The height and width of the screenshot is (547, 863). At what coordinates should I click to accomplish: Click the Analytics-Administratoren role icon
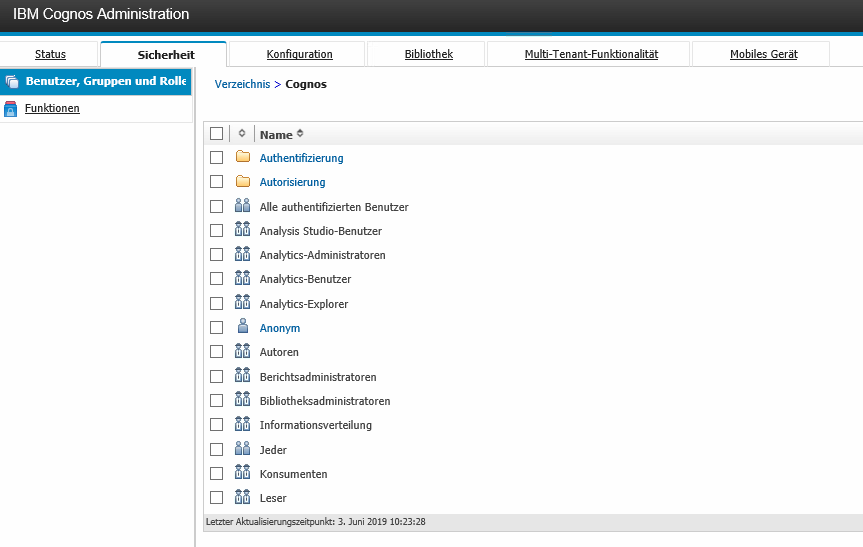point(242,255)
